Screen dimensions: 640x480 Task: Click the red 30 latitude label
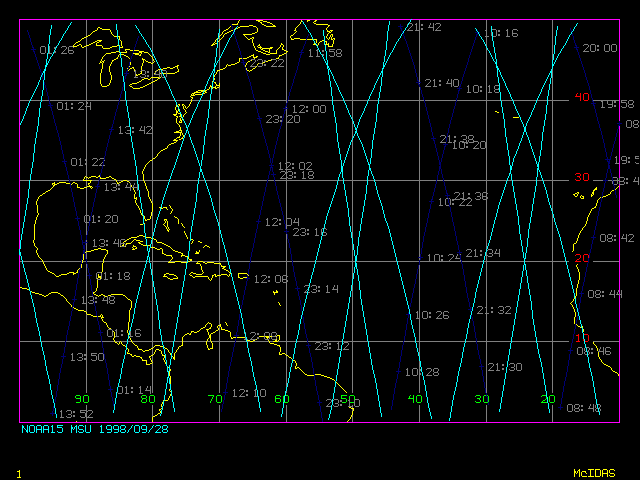pos(582,178)
